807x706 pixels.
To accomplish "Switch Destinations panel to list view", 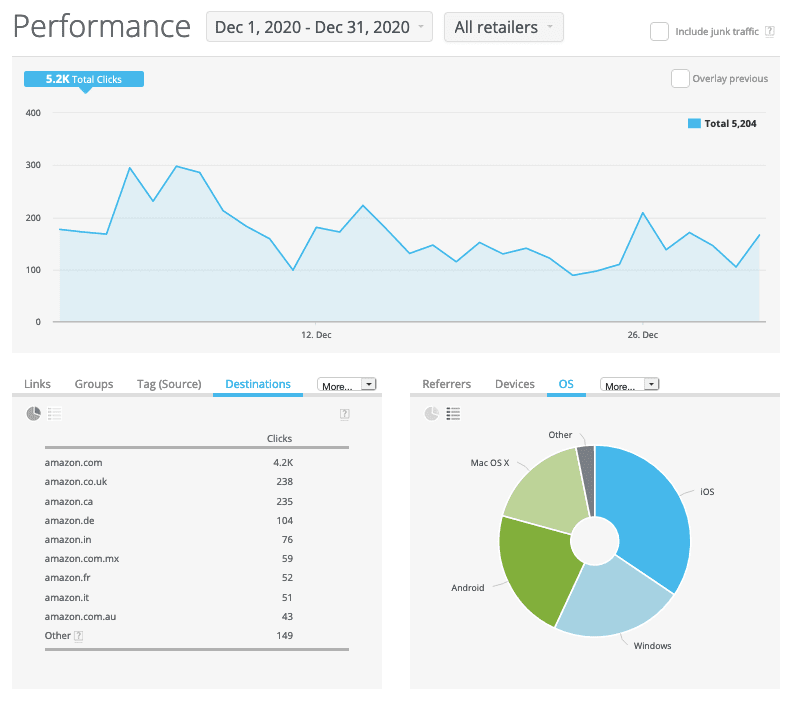I will (55, 413).
